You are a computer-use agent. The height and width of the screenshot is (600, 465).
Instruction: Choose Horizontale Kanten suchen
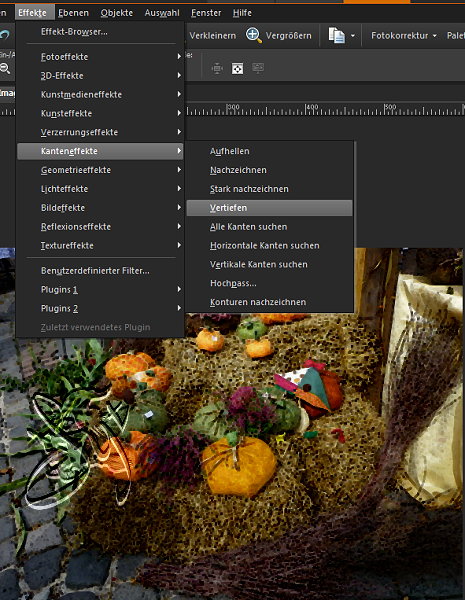pyautogui.click(x=269, y=245)
